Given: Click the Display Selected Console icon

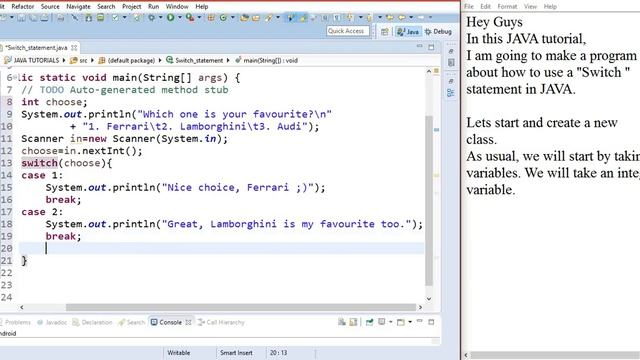Looking at the screenshot, I should coord(382,322).
